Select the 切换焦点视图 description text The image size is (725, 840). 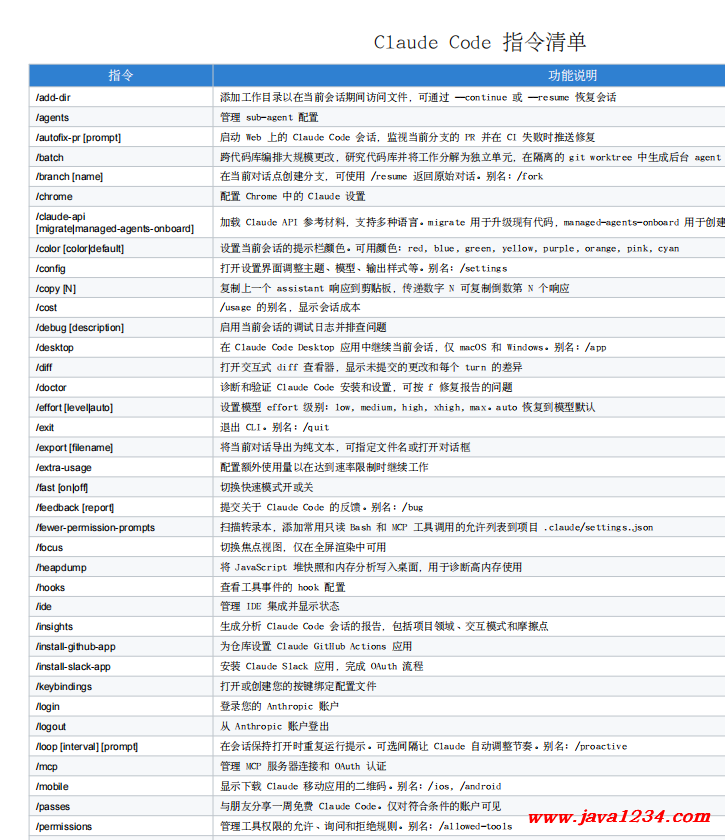point(303,548)
